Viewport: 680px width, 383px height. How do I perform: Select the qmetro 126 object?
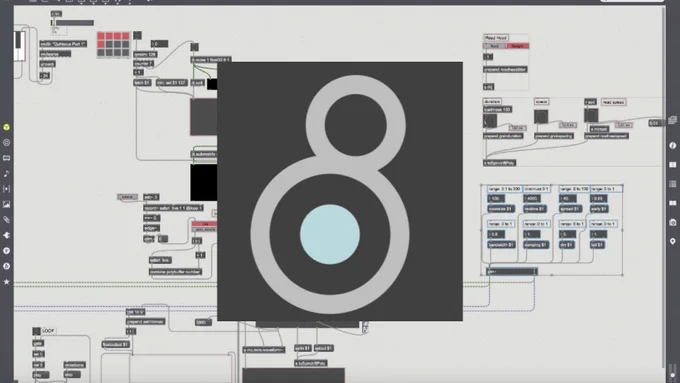click(x=145, y=55)
